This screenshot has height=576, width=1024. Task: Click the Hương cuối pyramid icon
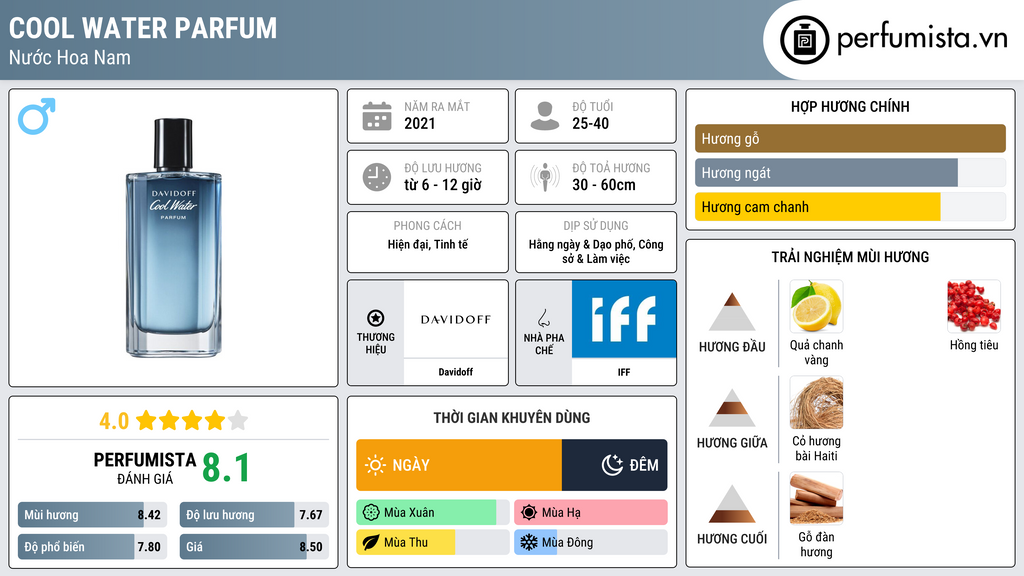pos(732,504)
